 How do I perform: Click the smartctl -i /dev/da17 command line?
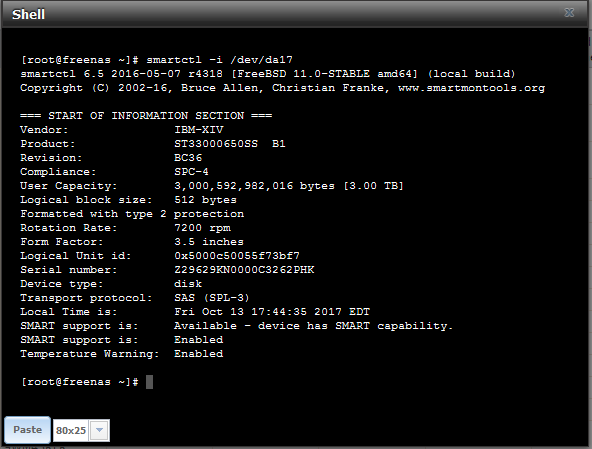click(x=157, y=60)
